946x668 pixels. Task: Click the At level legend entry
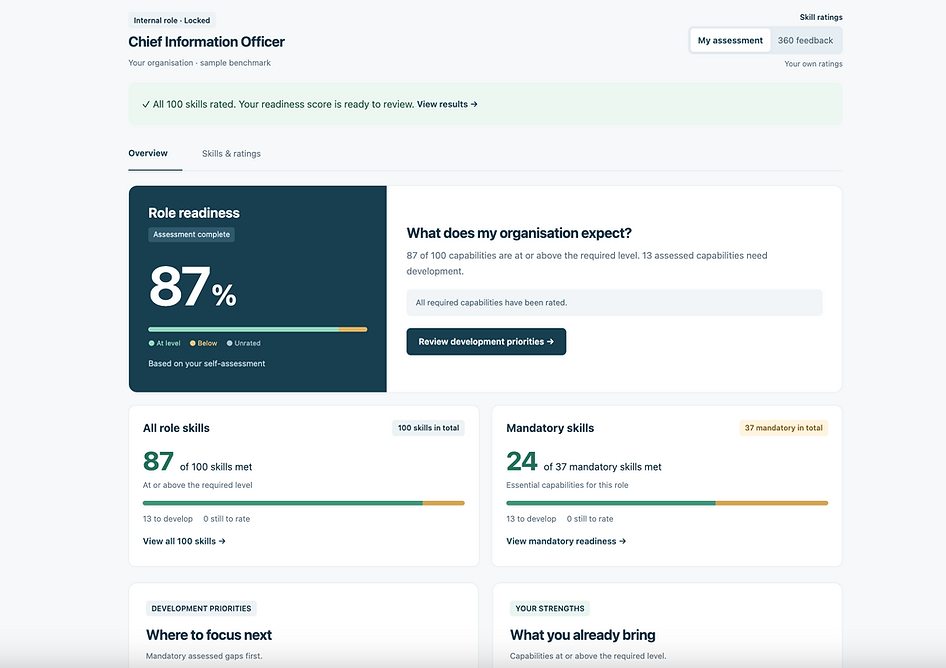point(164,343)
